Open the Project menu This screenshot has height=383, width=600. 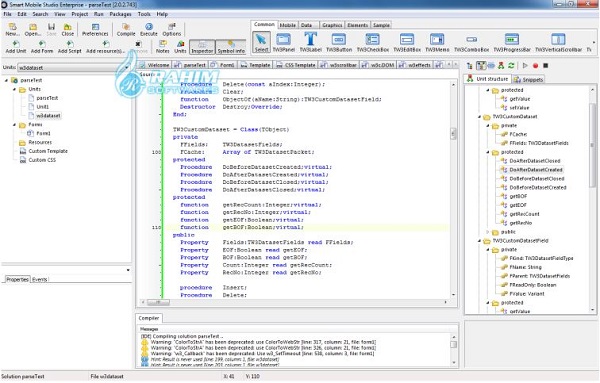click(x=80, y=14)
